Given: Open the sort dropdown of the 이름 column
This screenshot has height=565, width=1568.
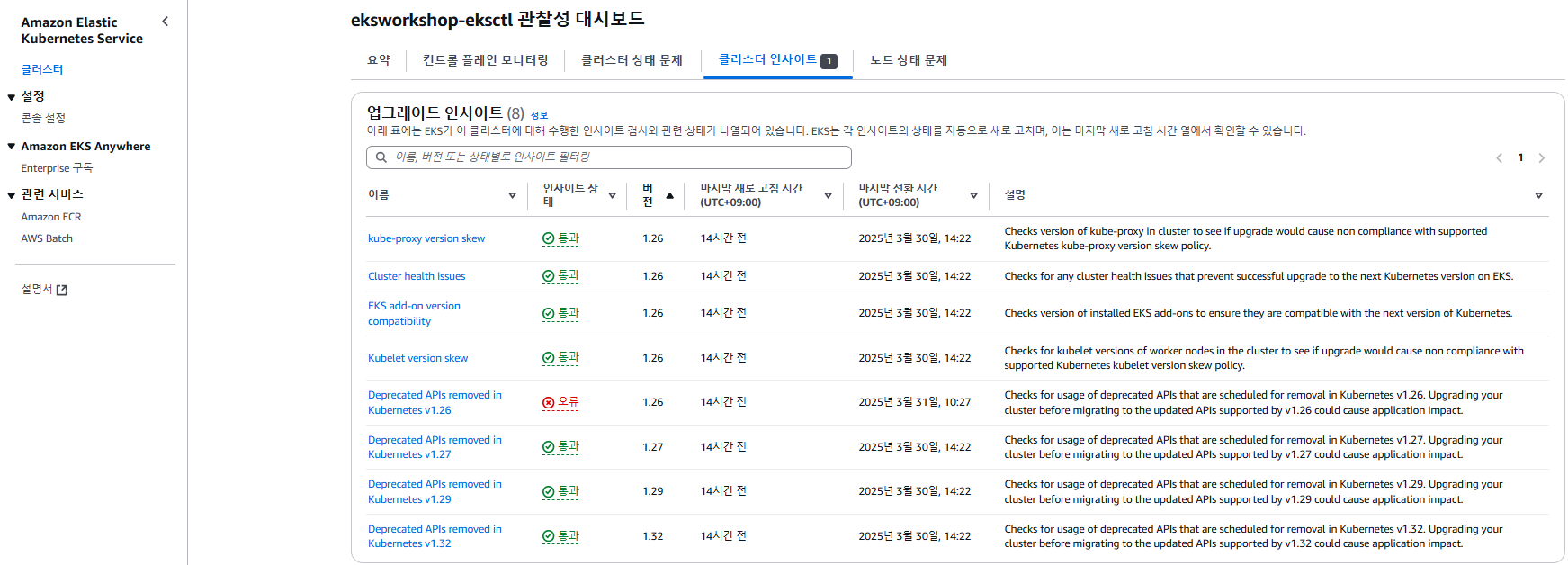Looking at the screenshot, I should click(512, 195).
